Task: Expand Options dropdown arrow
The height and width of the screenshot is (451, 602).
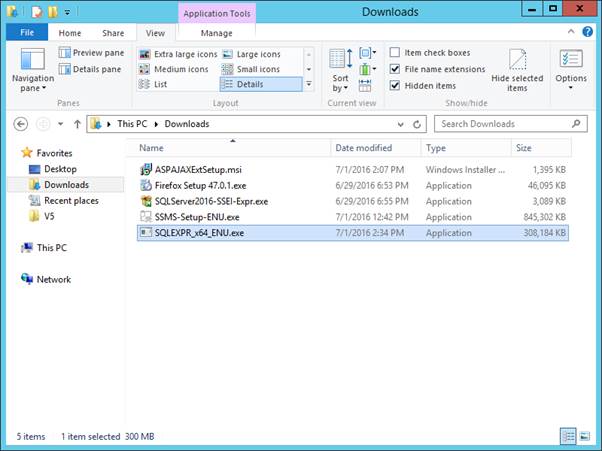Action: 571,88
